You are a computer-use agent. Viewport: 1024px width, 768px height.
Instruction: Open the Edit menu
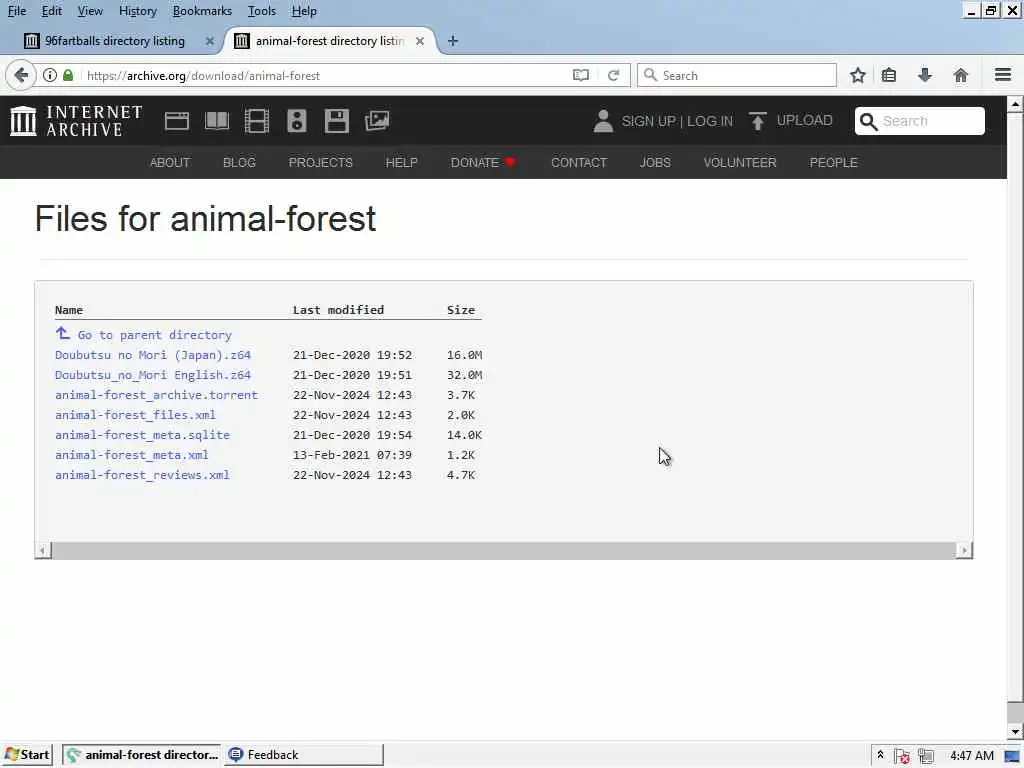coord(52,11)
